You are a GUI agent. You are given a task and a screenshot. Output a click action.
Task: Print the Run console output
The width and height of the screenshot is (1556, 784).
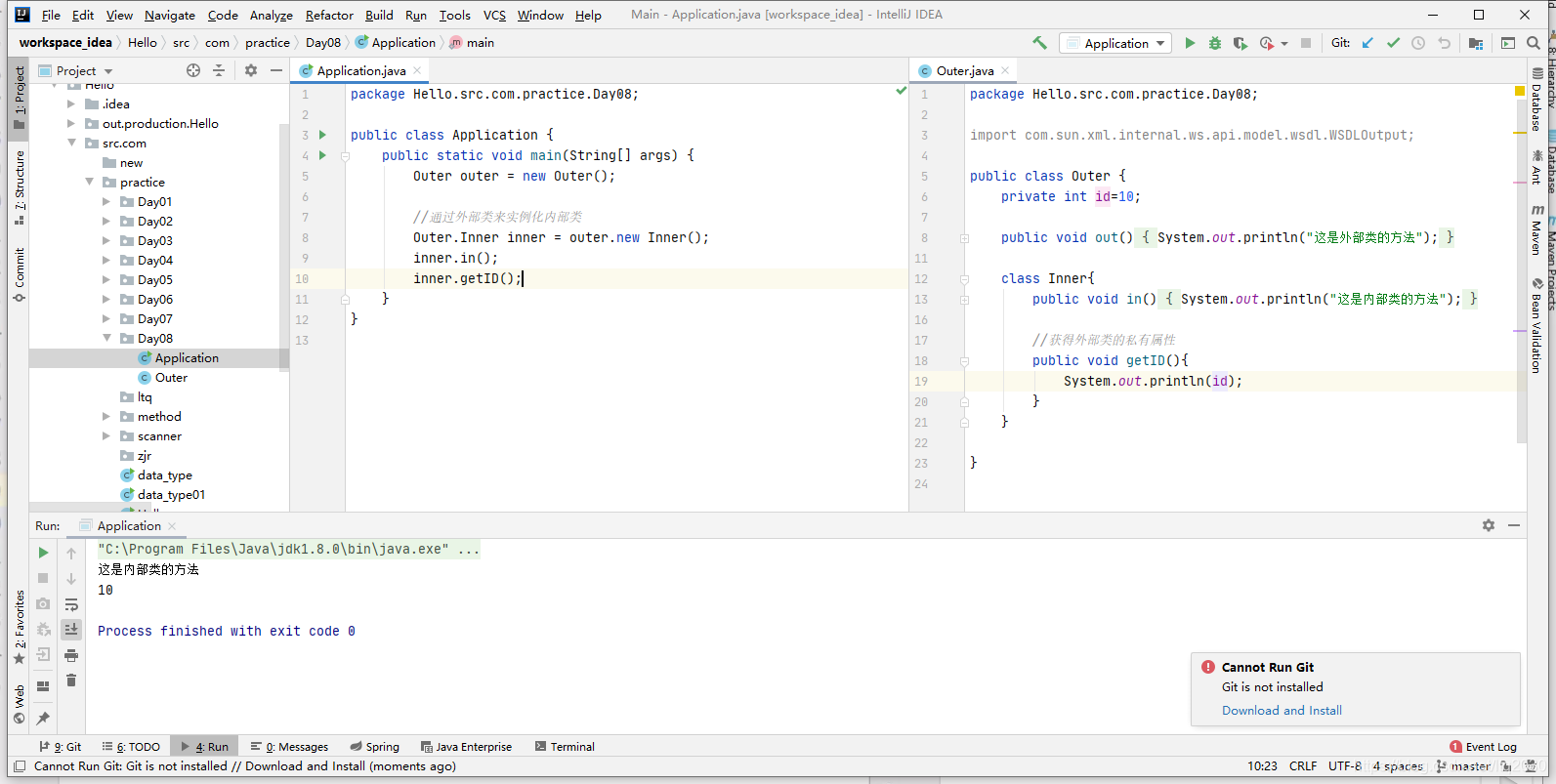(71, 655)
